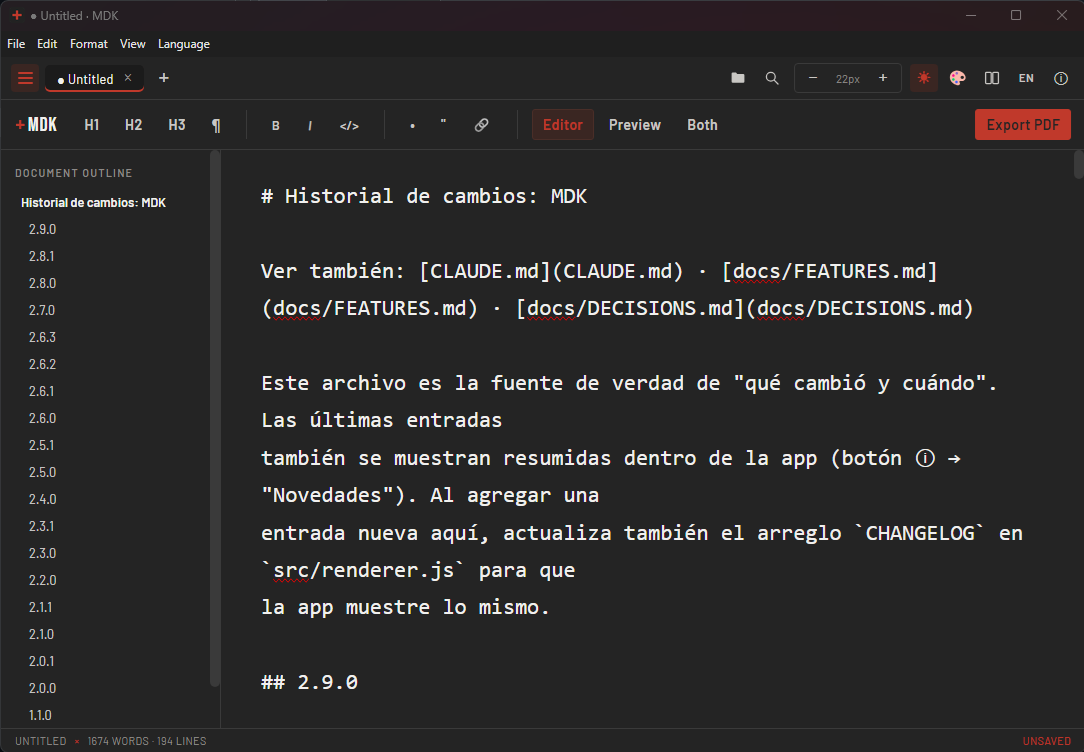Toggle the sidebar hamburger menu
The image size is (1084, 752).
pos(26,78)
